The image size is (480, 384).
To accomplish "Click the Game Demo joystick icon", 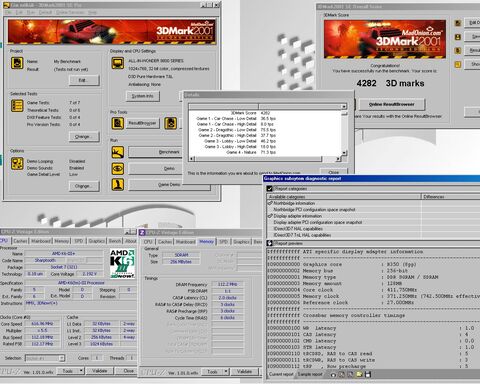I will click(x=118, y=184).
